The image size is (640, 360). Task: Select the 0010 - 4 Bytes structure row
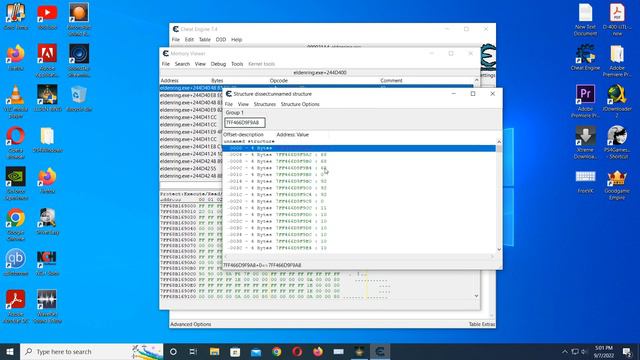click(359, 175)
